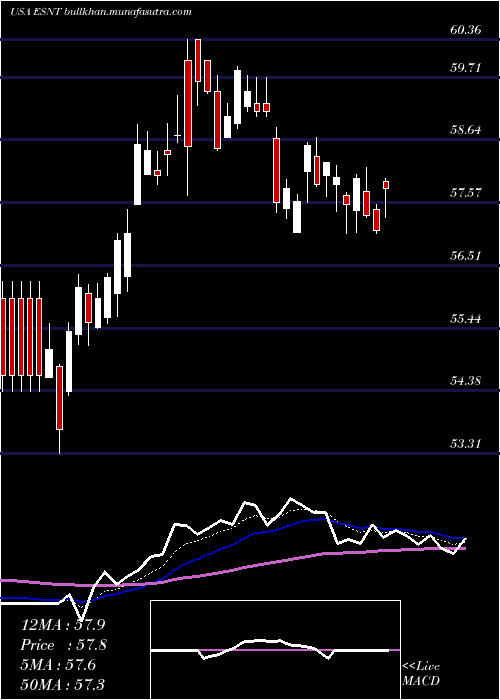Click the 57.57 price level label
The height and width of the screenshot is (700, 500).
point(466,193)
